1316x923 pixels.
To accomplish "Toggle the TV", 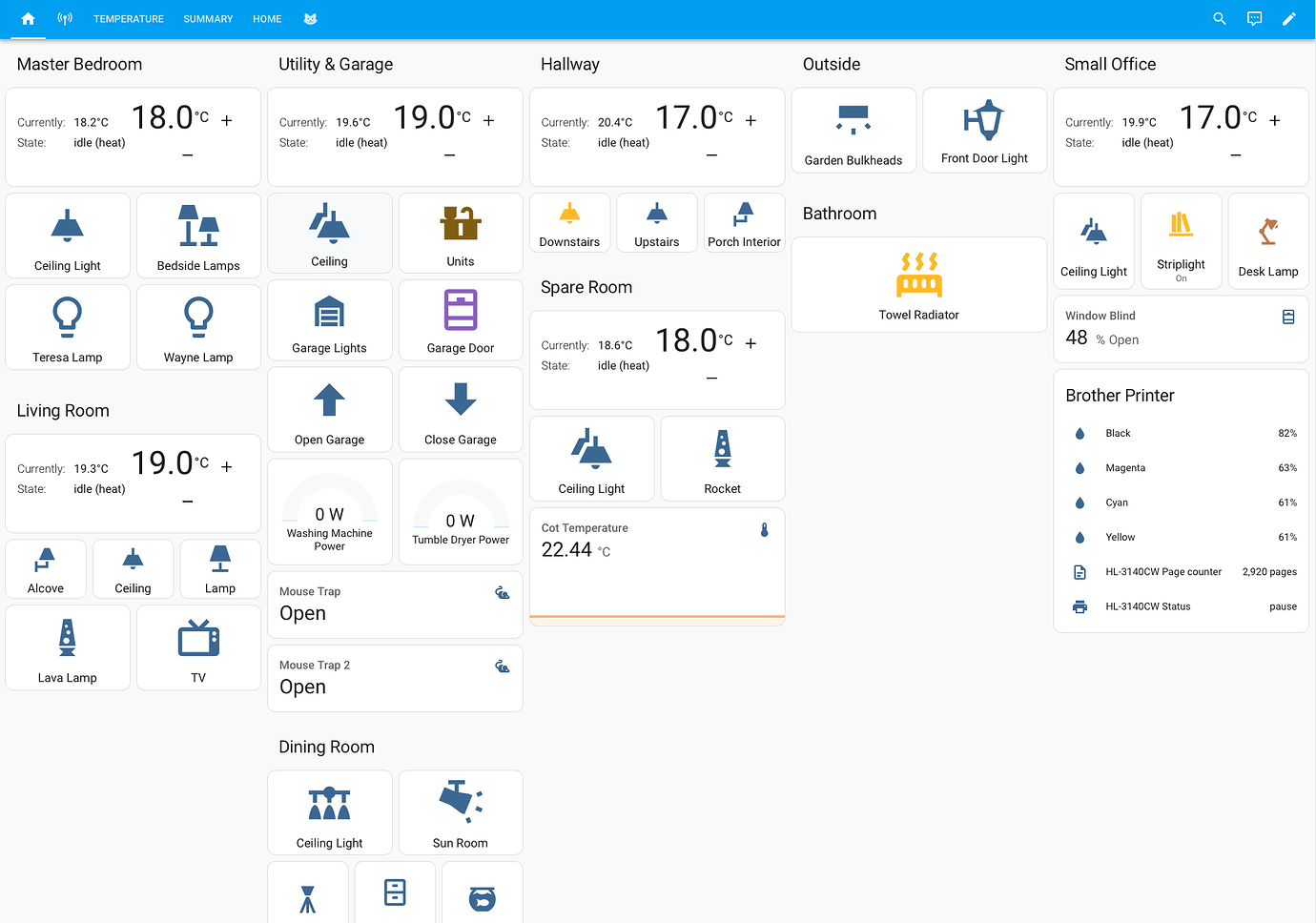I will click(198, 647).
